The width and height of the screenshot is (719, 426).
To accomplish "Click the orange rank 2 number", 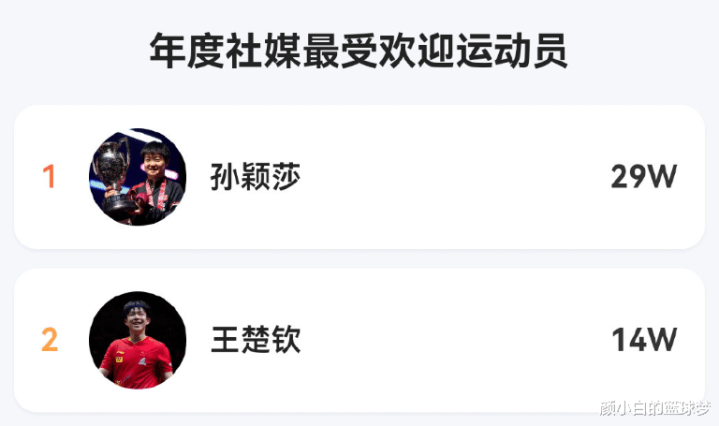I will click(x=50, y=340).
